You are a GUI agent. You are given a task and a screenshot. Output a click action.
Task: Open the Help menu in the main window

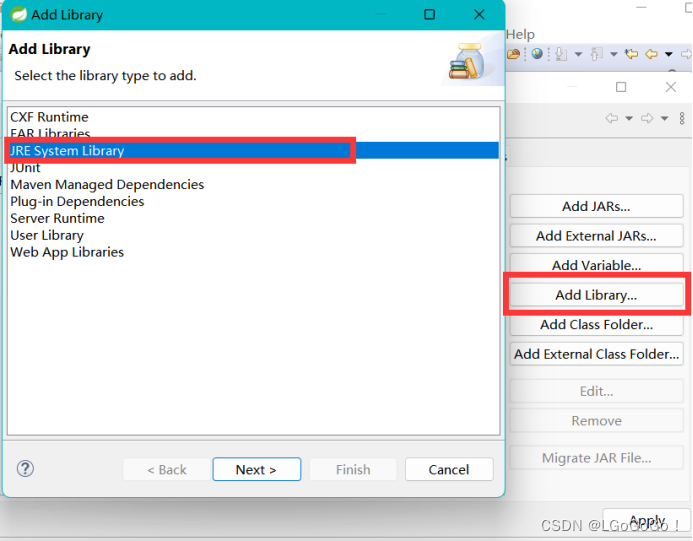[x=520, y=34]
